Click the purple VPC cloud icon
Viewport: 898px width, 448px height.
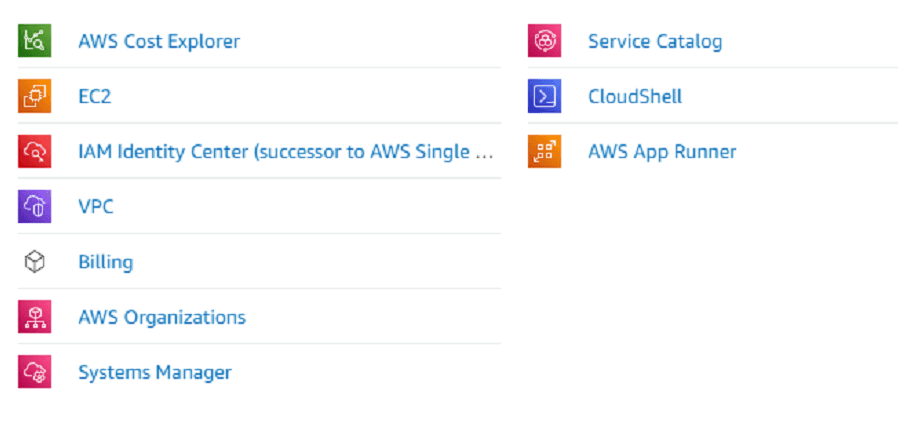click(x=34, y=206)
